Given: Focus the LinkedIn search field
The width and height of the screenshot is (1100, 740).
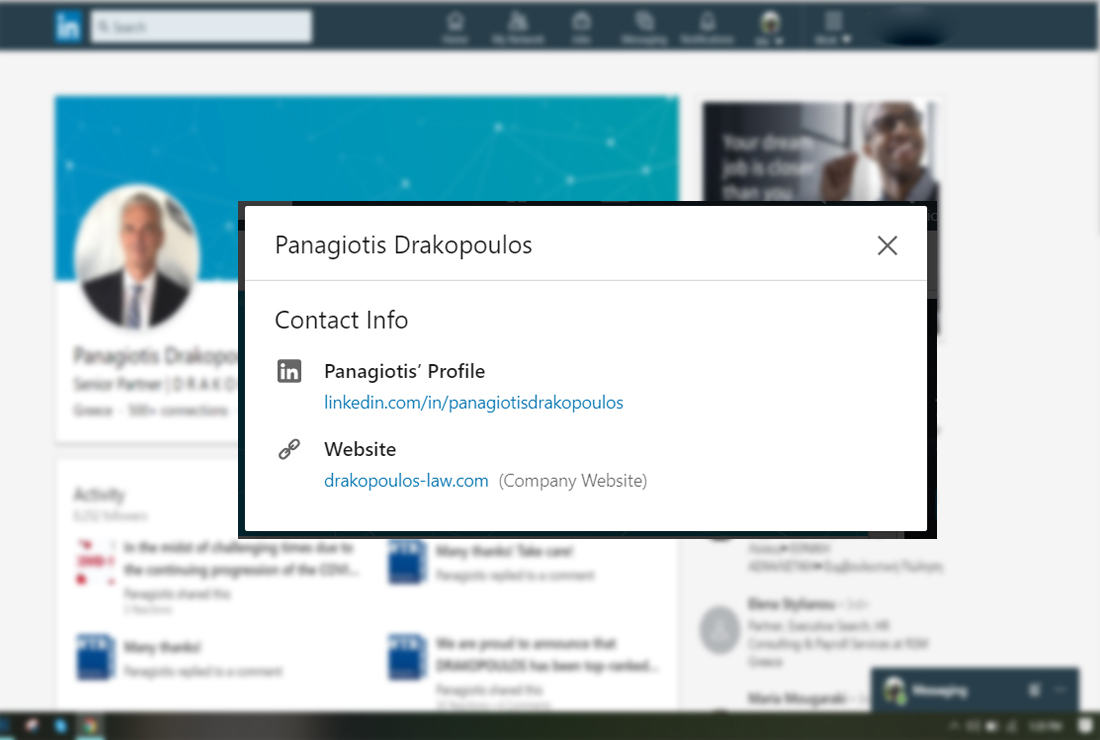Looking at the screenshot, I should (x=201, y=27).
